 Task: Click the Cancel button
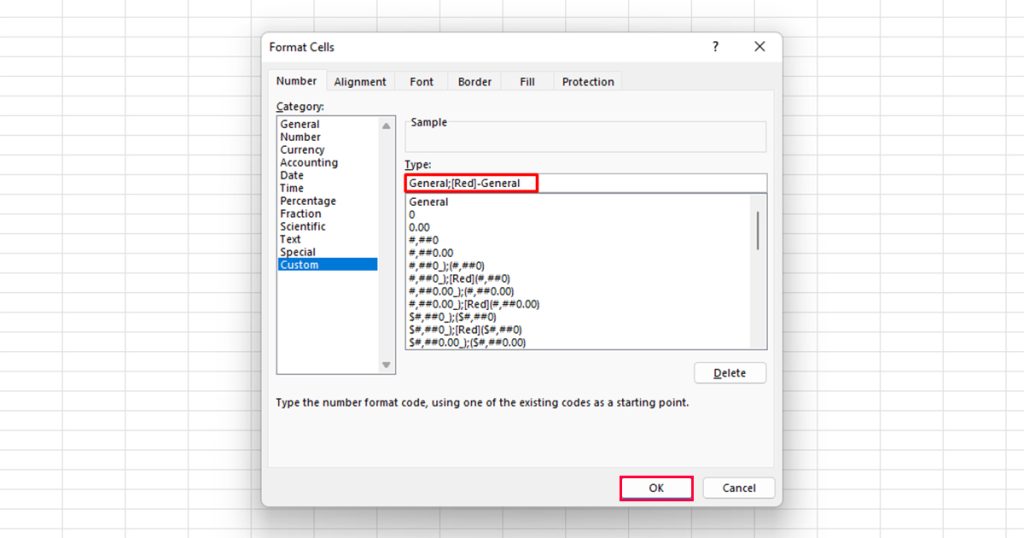[738, 488]
